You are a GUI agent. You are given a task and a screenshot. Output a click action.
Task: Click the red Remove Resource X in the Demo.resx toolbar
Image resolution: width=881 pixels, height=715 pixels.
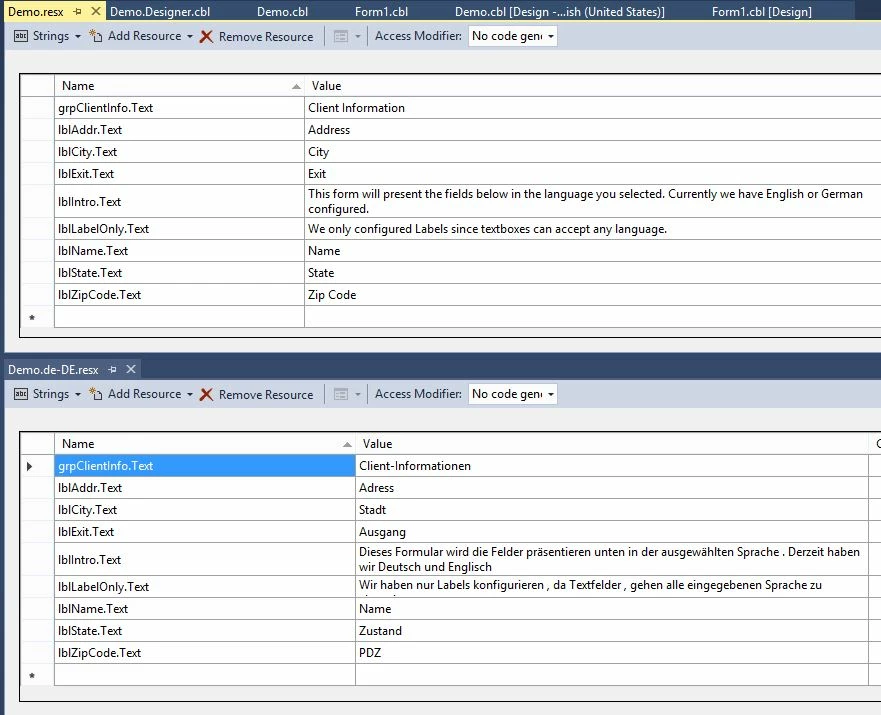coord(206,37)
